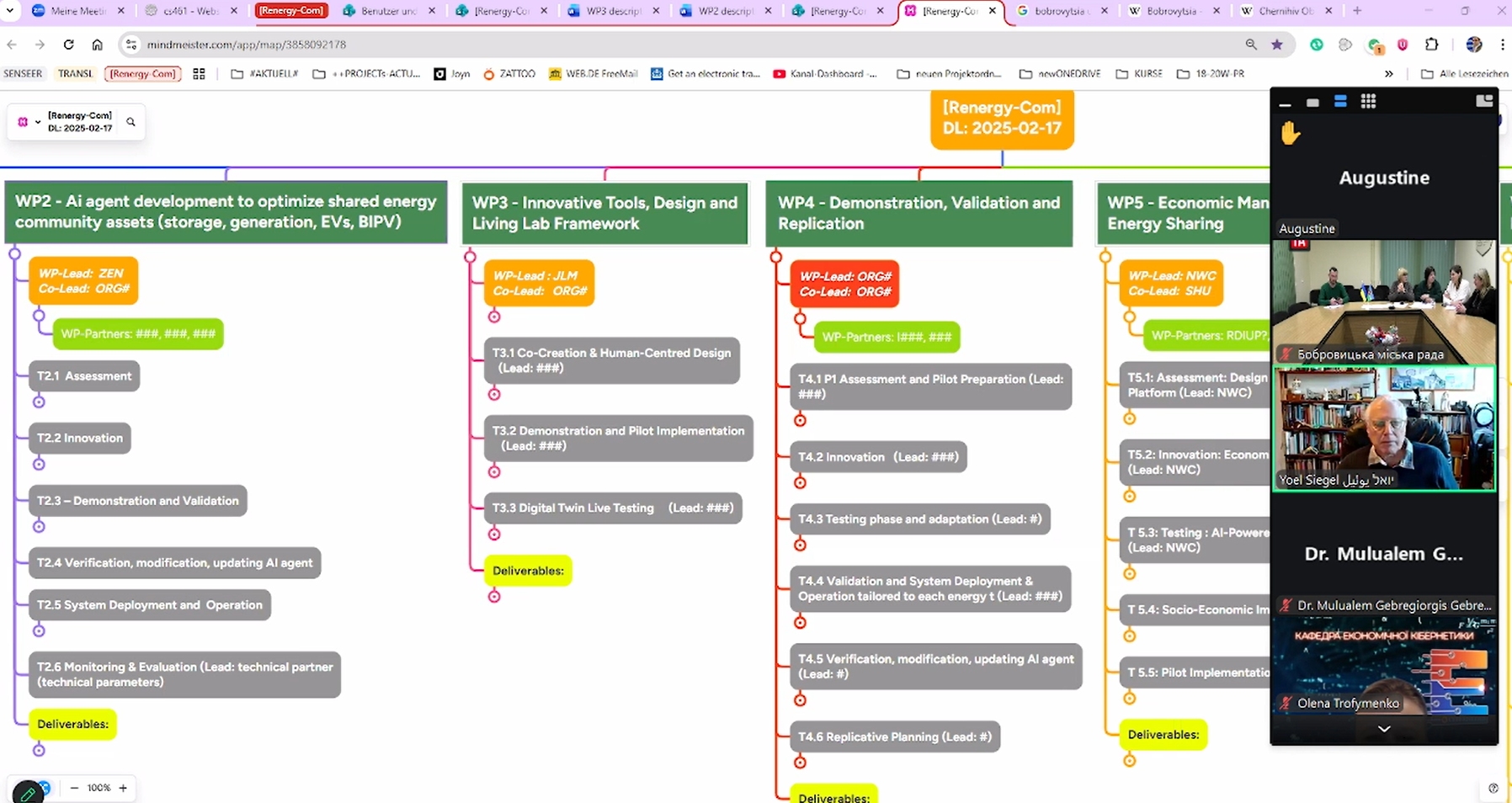Click zoom-in plus in map zoom control
The image size is (1512, 803).
pyautogui.click(x=123, y=788)
